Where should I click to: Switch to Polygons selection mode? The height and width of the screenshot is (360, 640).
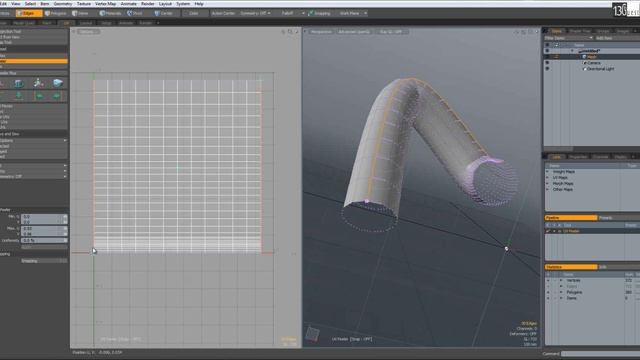[x=56, y=13]
